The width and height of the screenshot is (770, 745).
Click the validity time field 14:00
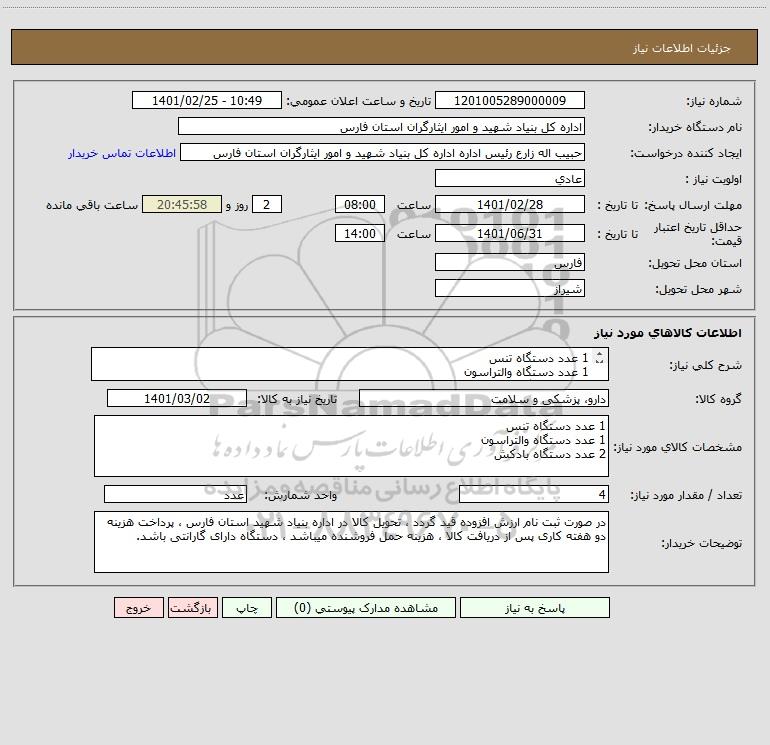359,233
